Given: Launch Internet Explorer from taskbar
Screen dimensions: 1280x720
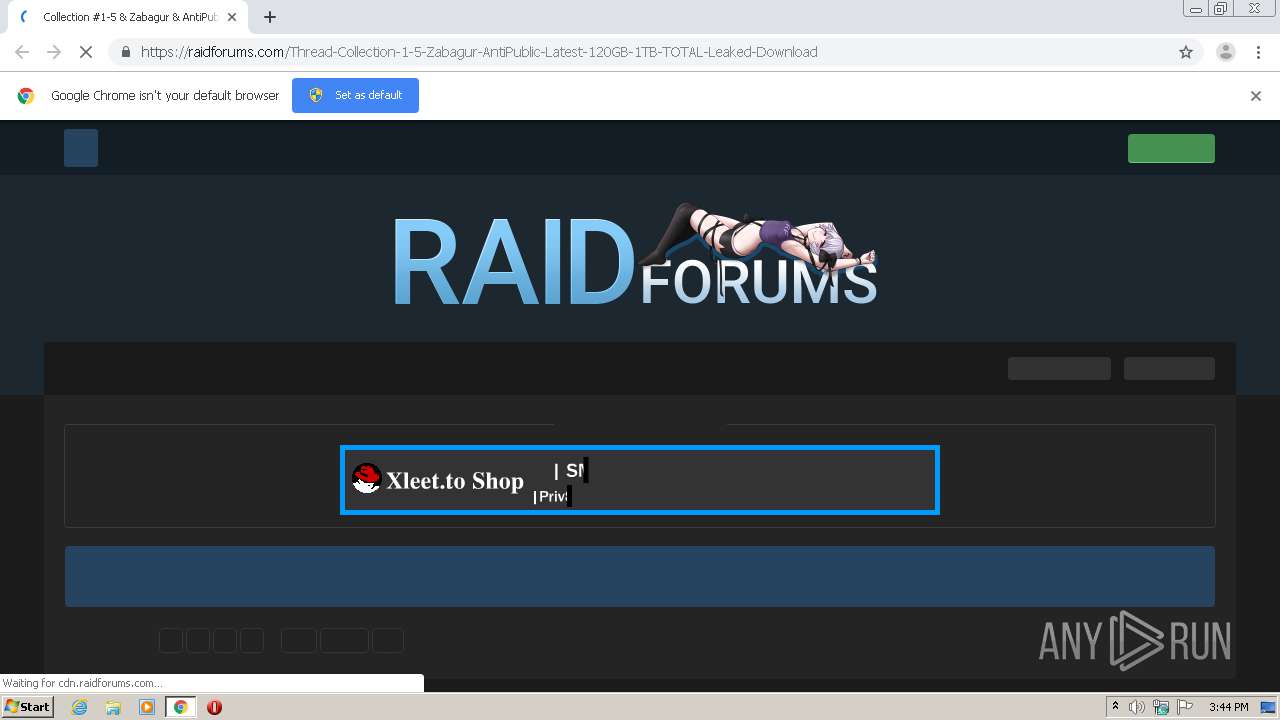Looking at the screenshot, I should click(79, 707).
